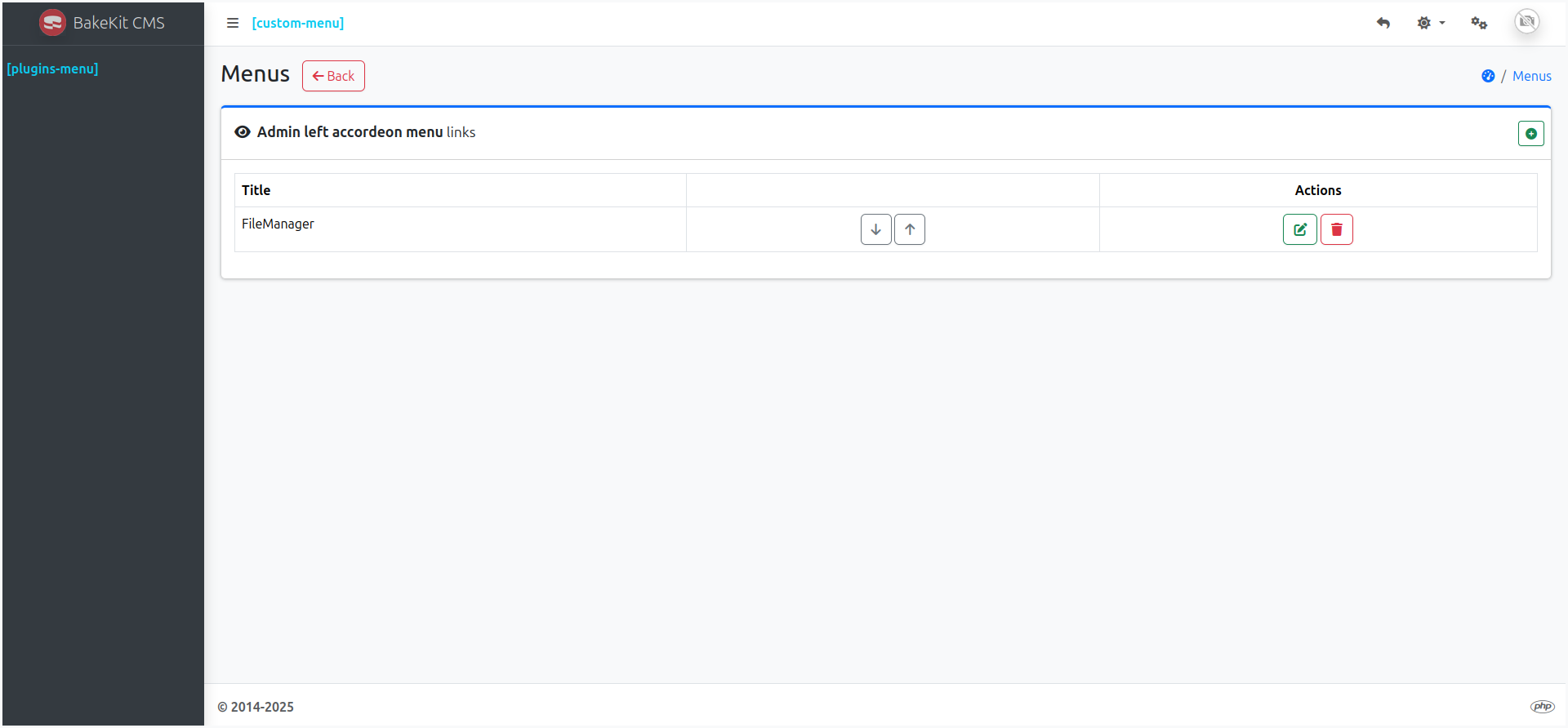Viewport: 1568px width, 728px height.
Task: Delete the FileManager menu link
Action: pos(1337,229)
